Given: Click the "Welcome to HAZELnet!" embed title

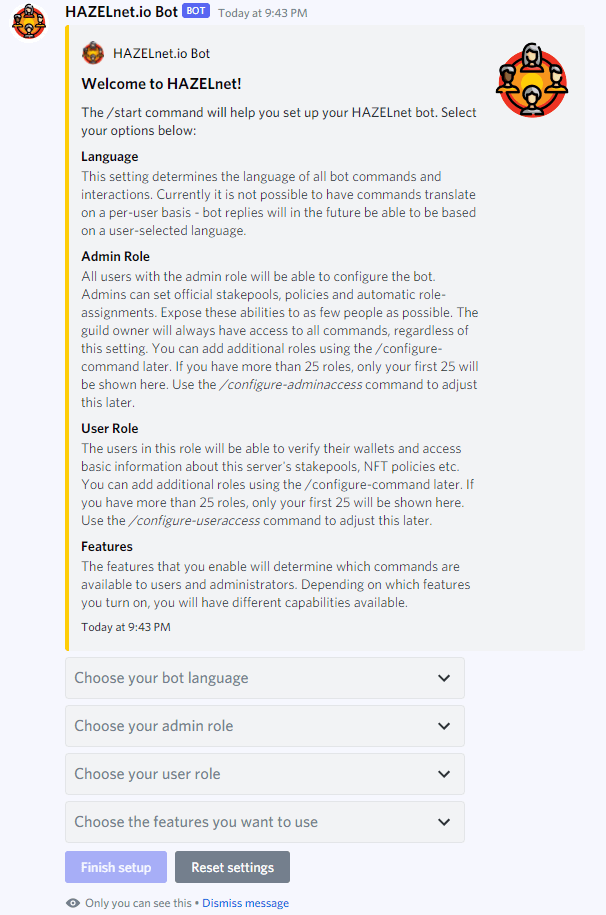Looking at the screenshot, I should [x=161, y=84].
